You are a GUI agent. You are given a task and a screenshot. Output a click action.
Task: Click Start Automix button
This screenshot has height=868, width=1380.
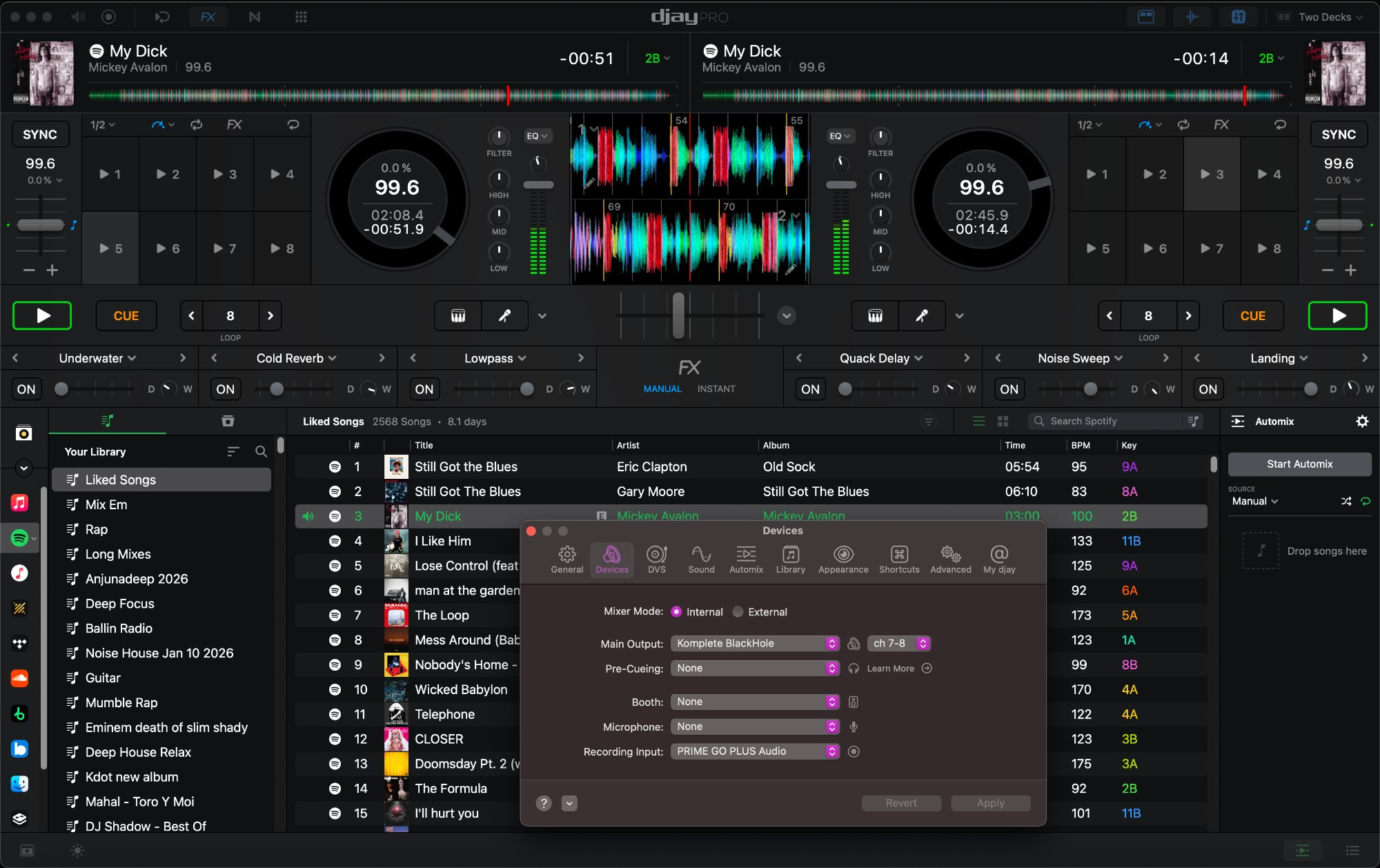pos(1299,464)
